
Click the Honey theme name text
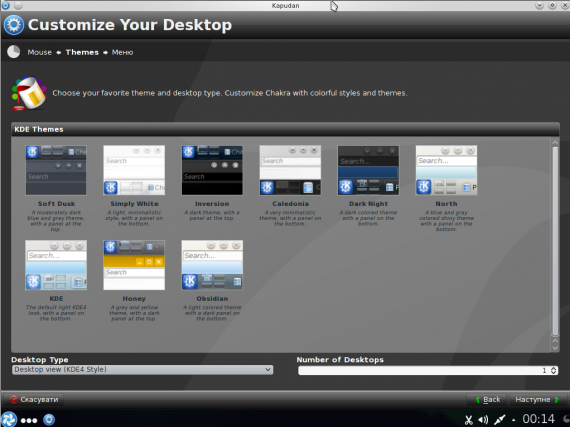click(x=134, y=299)
